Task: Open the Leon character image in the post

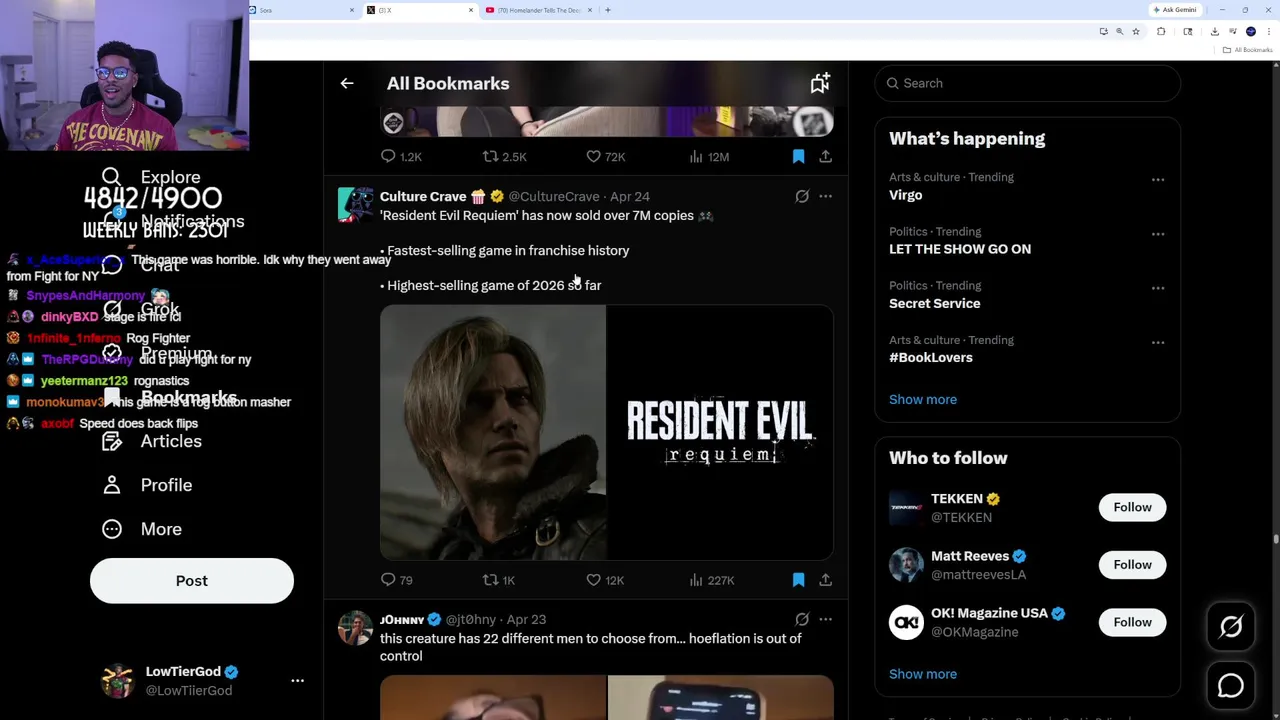Action: tap(493, 432)
